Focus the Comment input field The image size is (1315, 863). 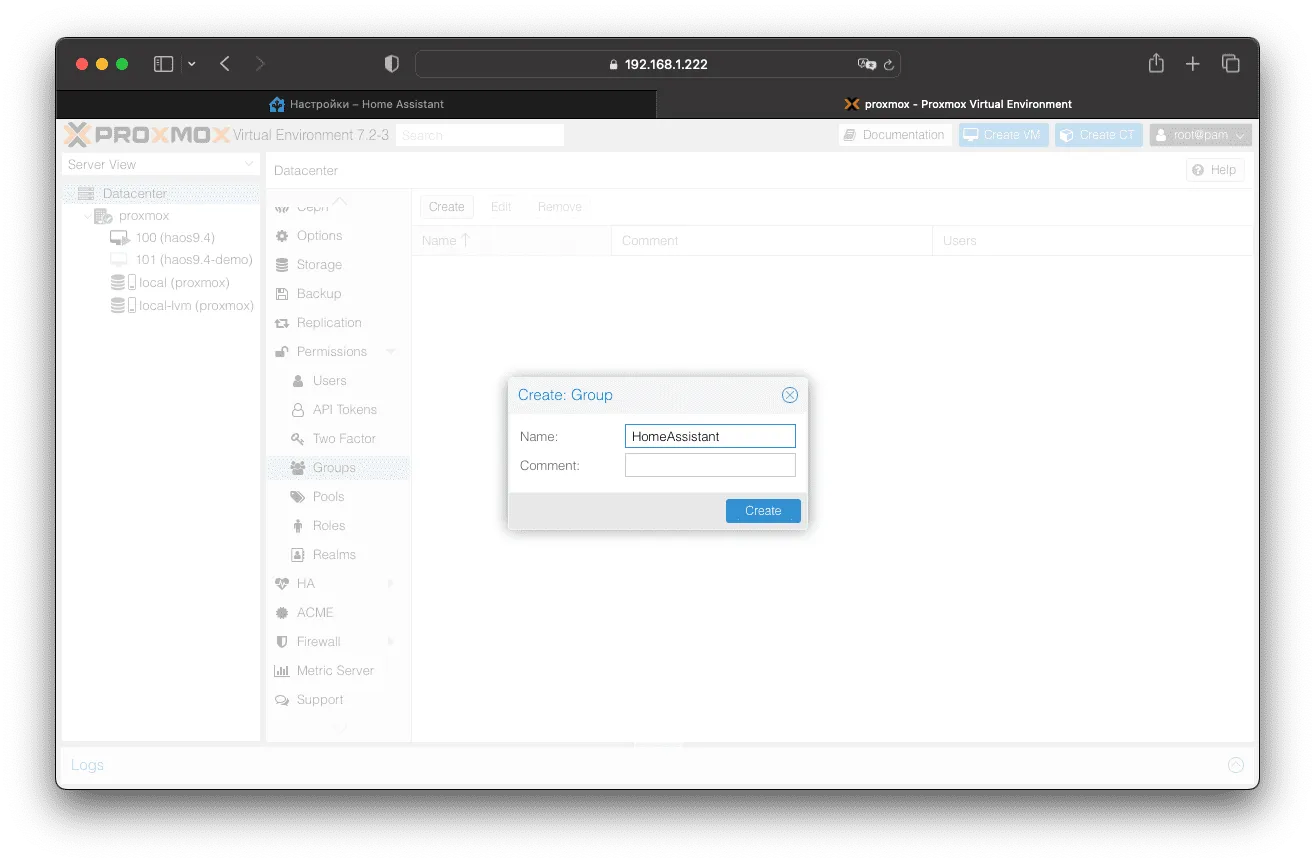710,465
